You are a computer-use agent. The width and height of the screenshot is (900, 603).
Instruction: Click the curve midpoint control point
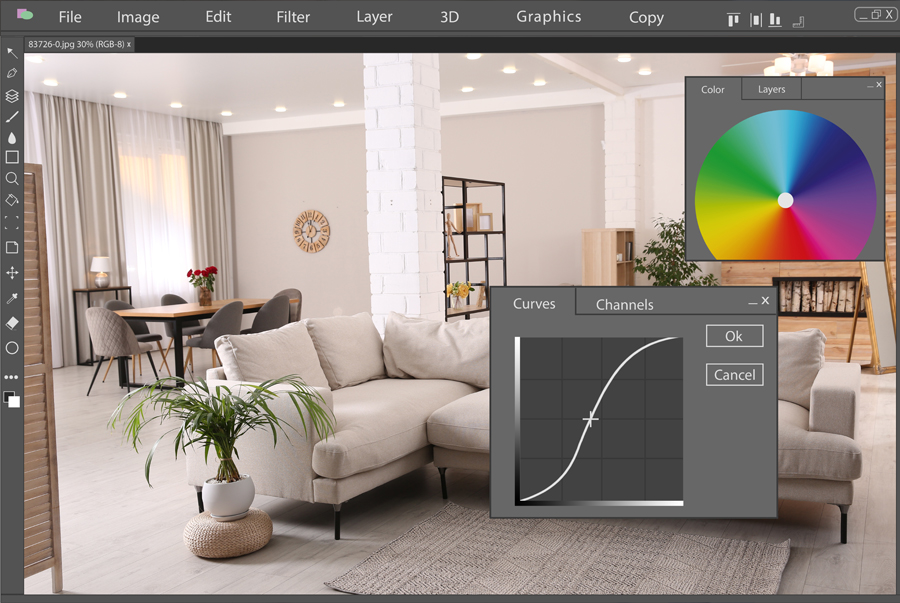(x=590, y=419)
